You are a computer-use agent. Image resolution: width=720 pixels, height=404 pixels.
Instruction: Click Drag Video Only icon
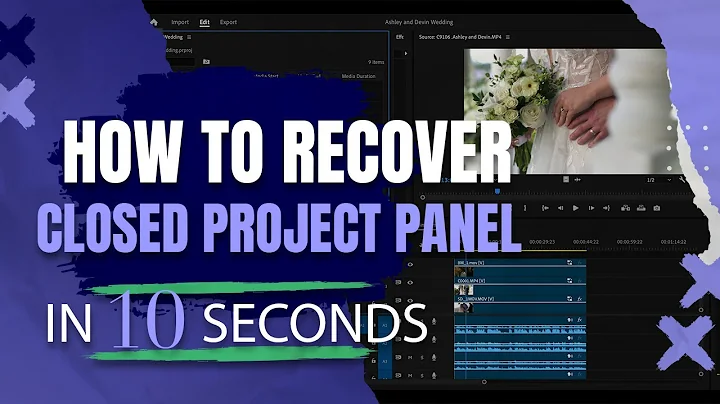click(x=566, y=180)
